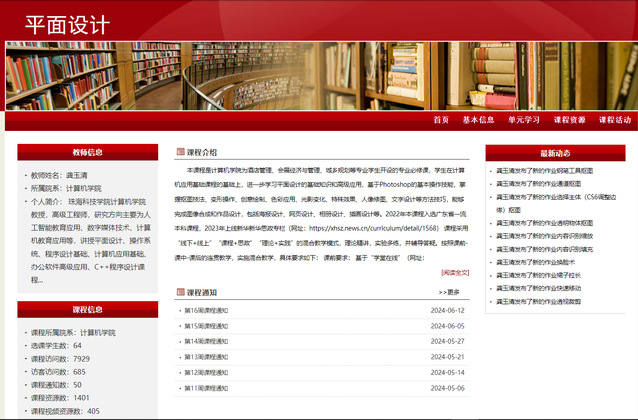The width and height of the screenshot is (638, 420).
Task: Click the date 2024-05-06
Action: coord(447,388)
